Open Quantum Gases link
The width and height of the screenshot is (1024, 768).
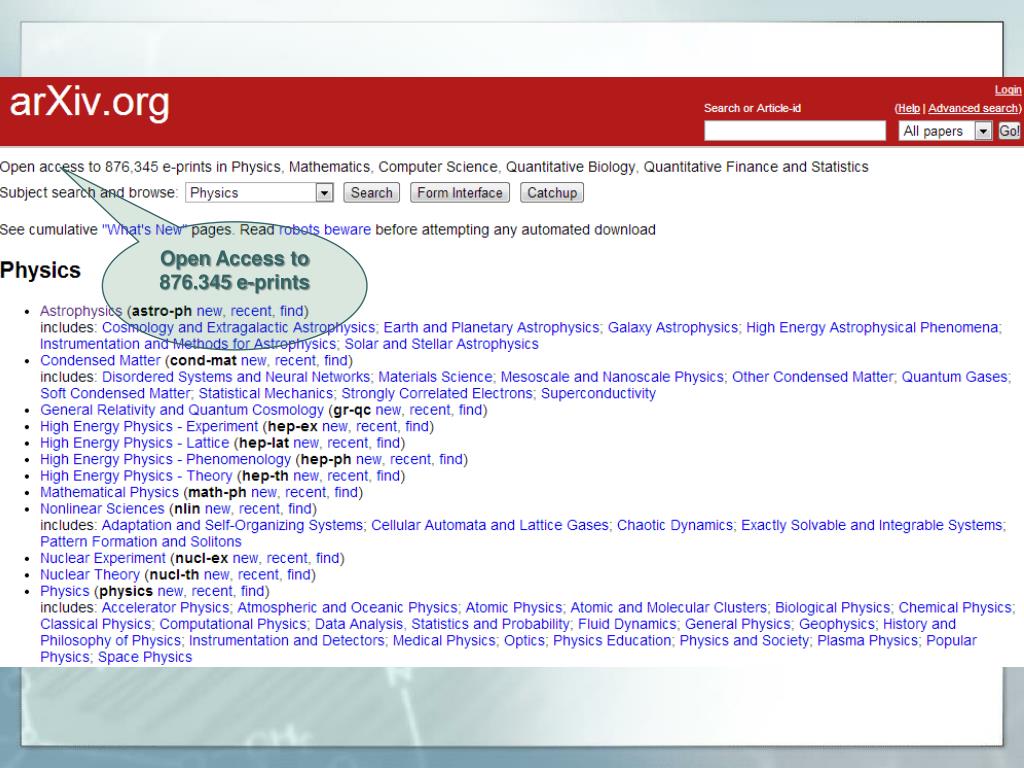coord(954,377)
